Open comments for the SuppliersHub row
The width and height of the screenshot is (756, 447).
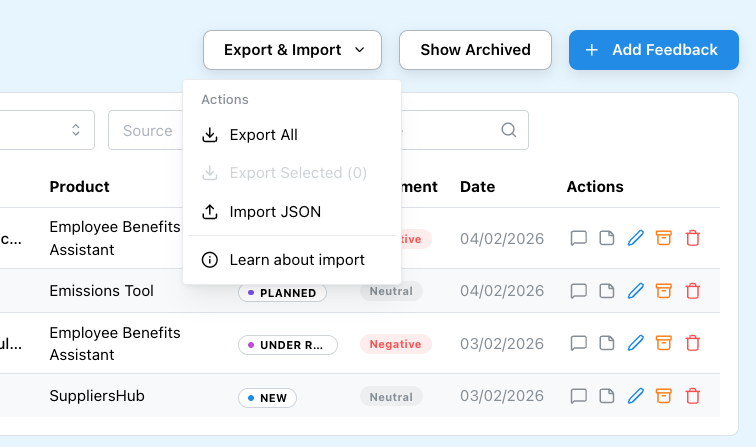click(578, 396)
